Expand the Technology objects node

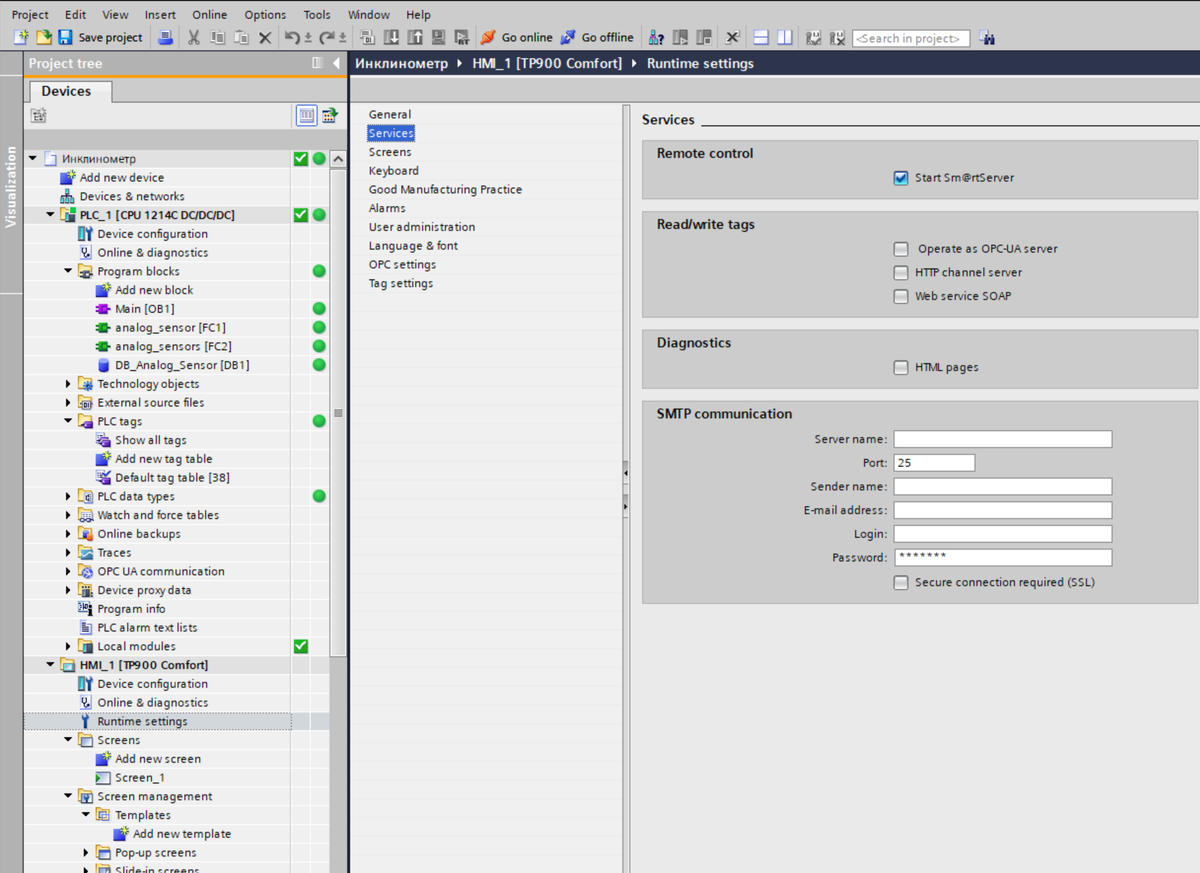[x=67, y=383]
